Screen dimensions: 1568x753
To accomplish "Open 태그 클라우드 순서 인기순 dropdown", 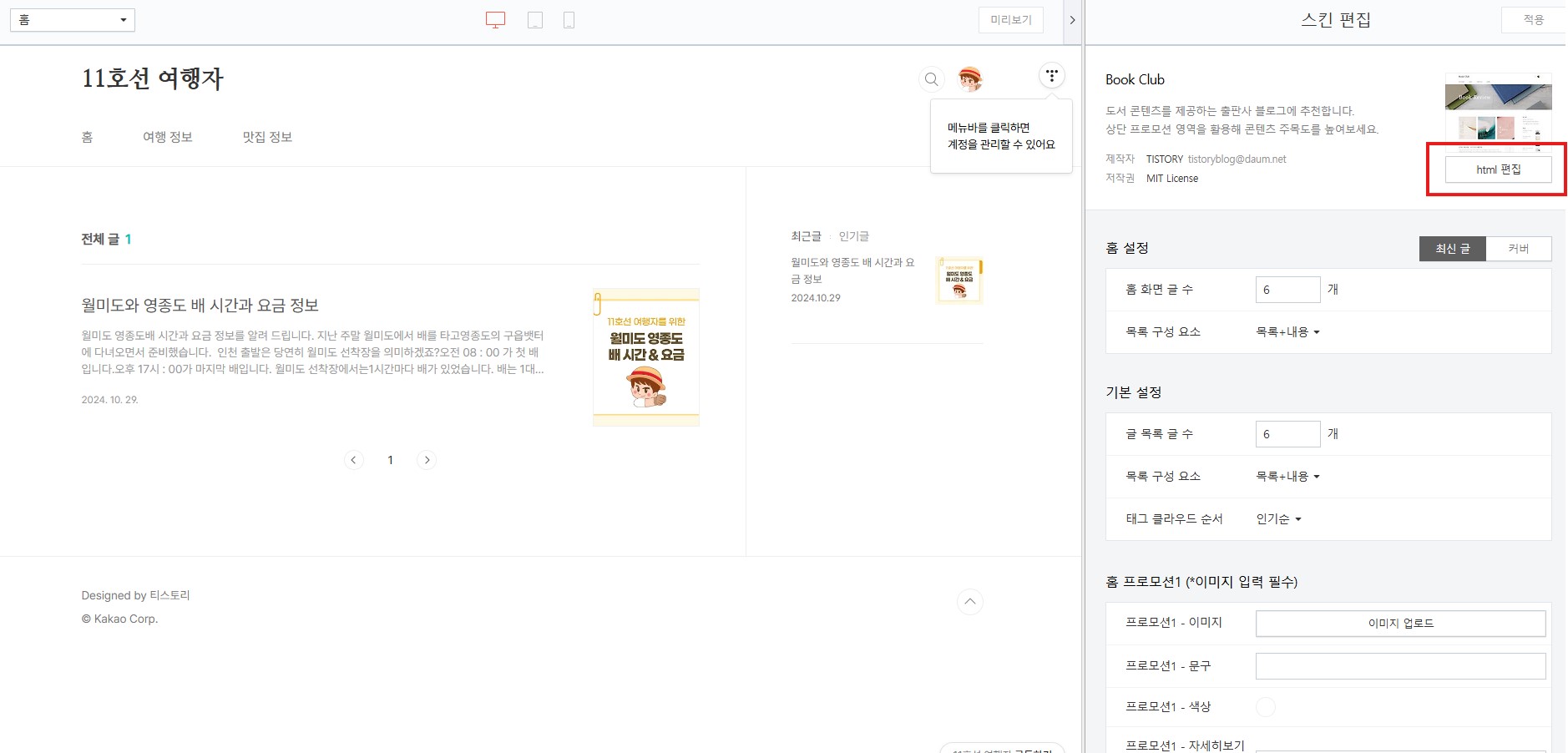I will coord(1278,519).
